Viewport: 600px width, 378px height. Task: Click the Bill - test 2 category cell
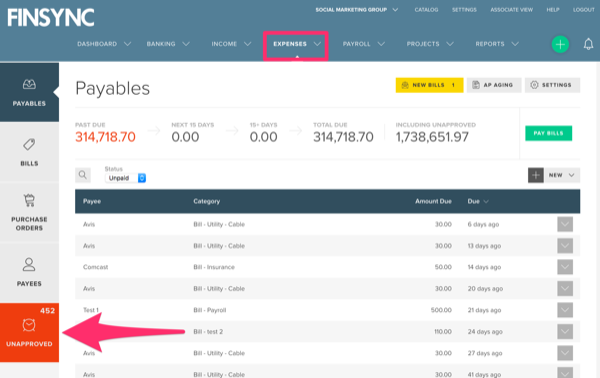(208, 331)
